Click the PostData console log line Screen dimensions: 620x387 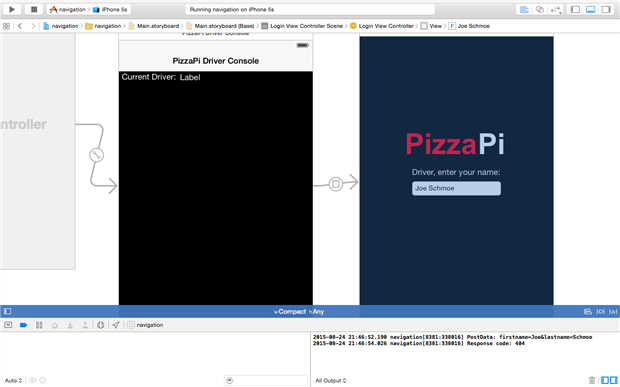[x=452, y=337]
